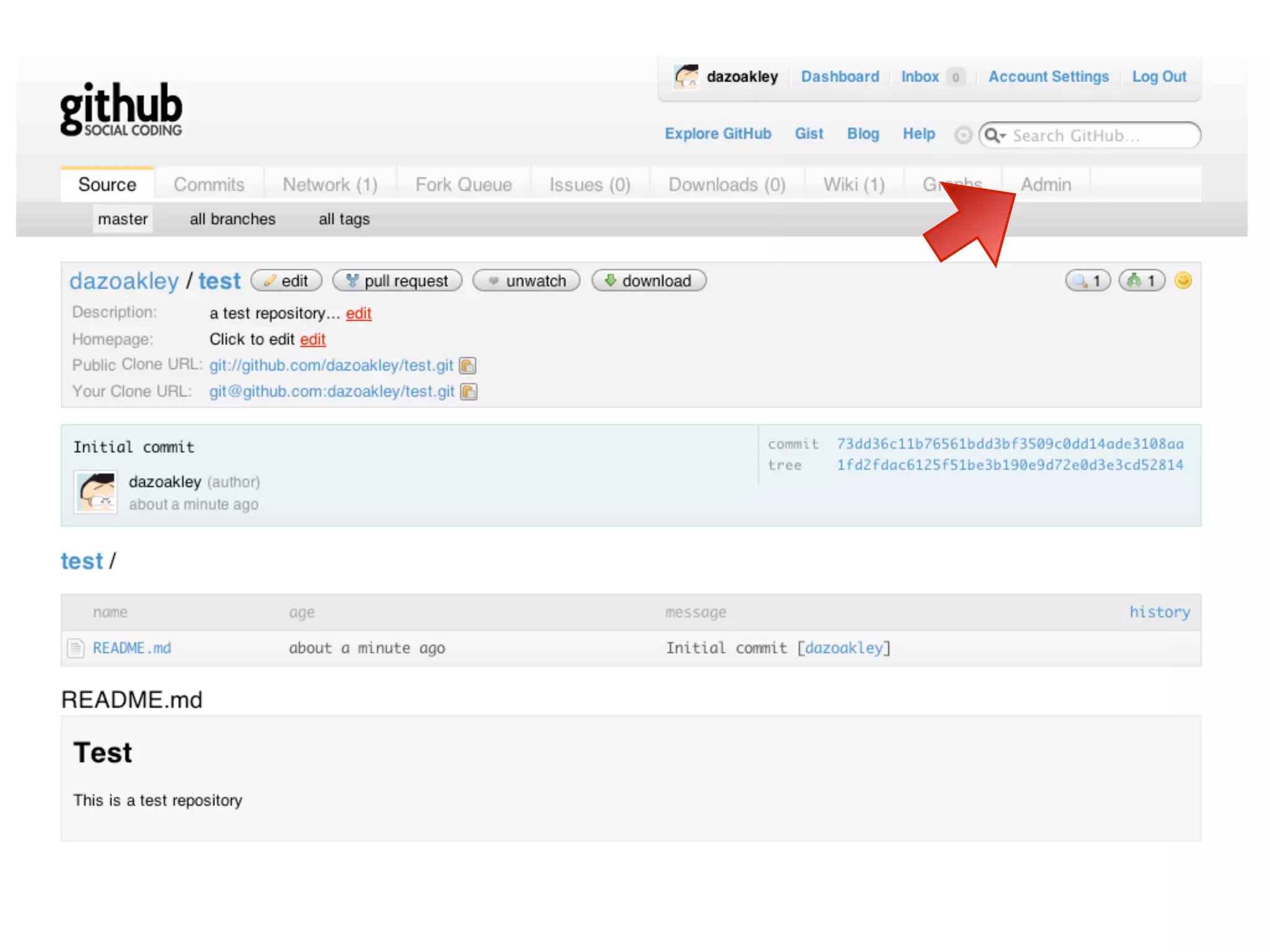Viewport: 1270px width, 952px height.
Task: Show all branches
Action: pos(233,219)
